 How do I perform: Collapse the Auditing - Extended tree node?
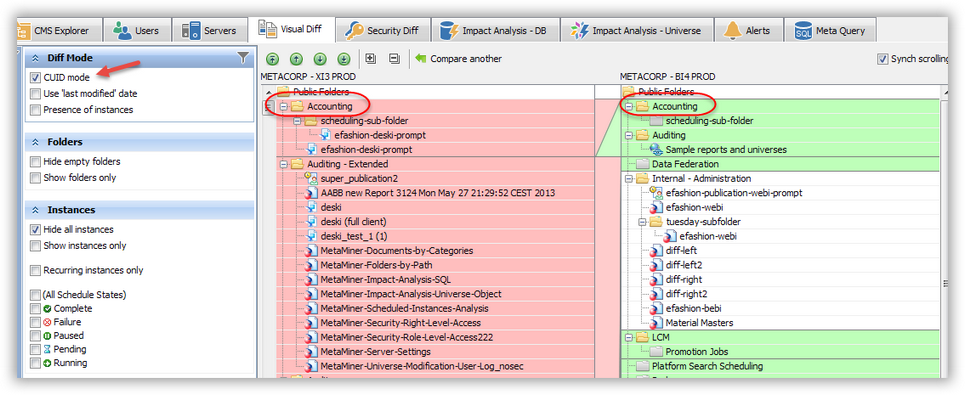click(283, 164)
